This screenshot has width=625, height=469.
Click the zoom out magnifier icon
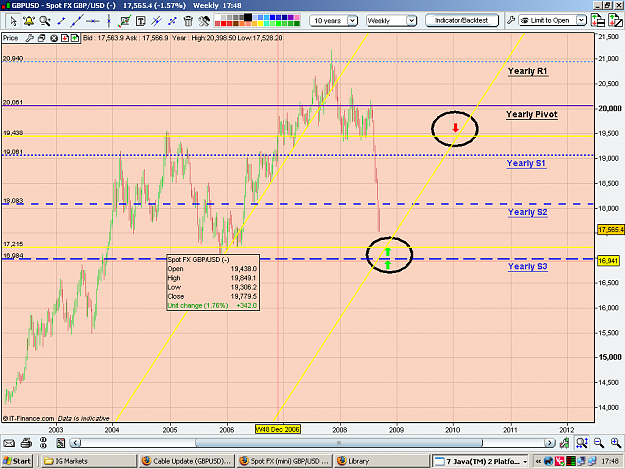[x=598, y=443]
